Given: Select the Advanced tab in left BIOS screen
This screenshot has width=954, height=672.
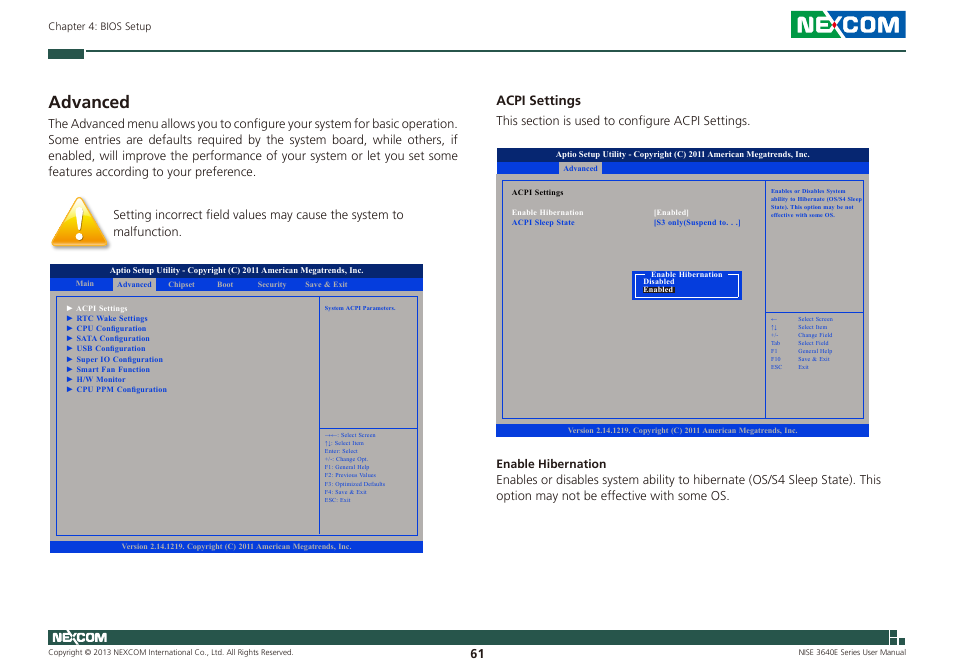Looking at the screenshot, I should pos(134,284).
